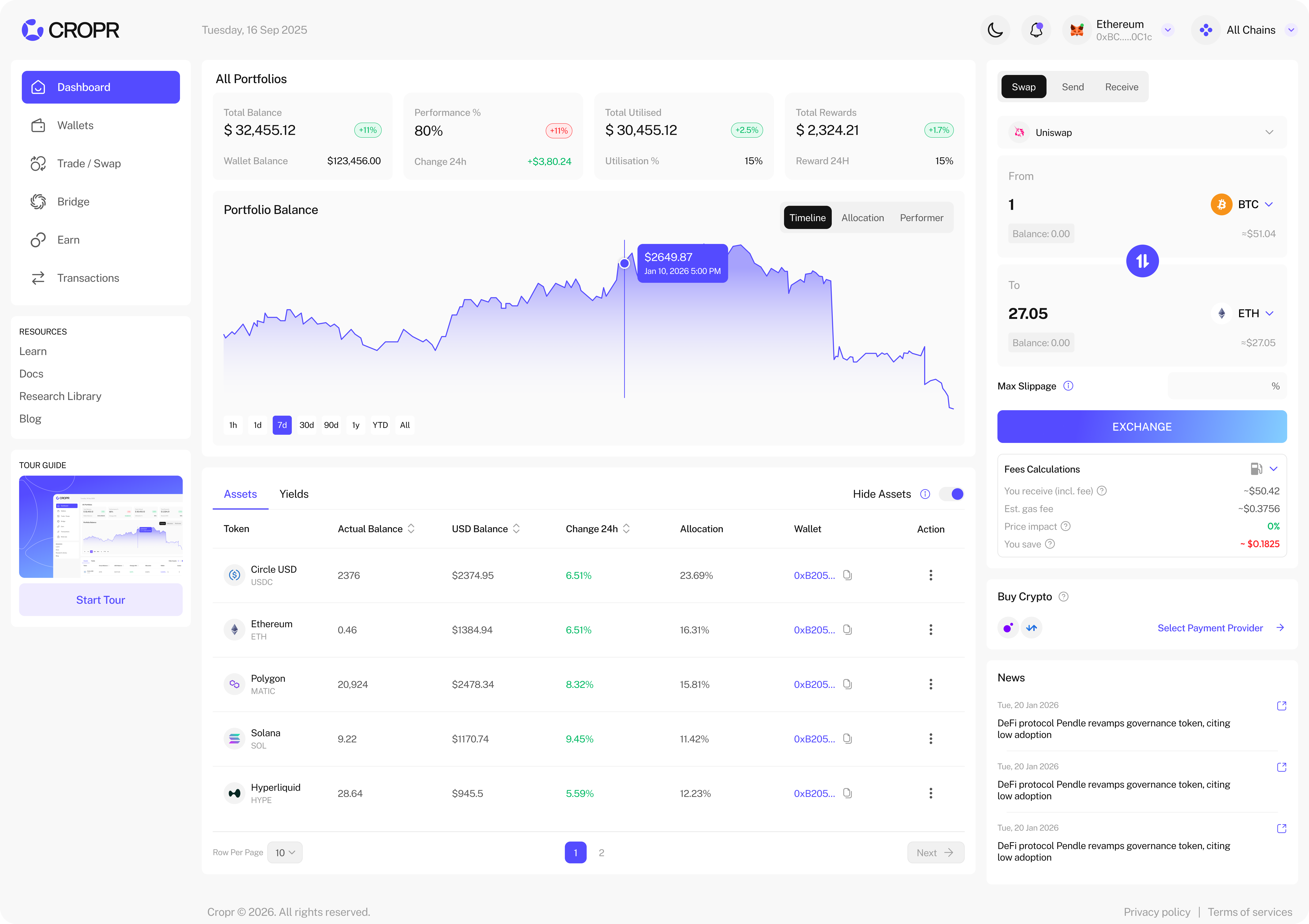Select the 1y time range
This screenshot has width=1309, height=924.
click(x=356, y=425)
